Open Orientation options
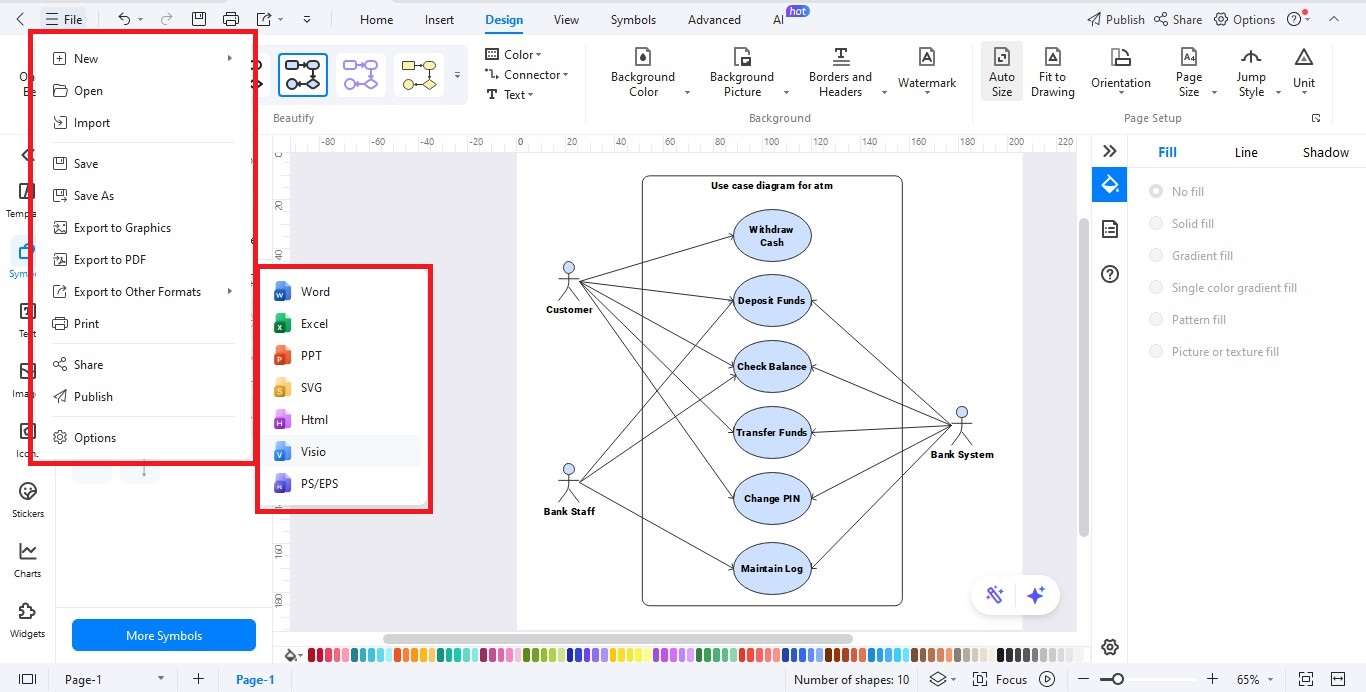Image resolution: width=1366 pixels, height=692 pixels. tap(1121, 72)
